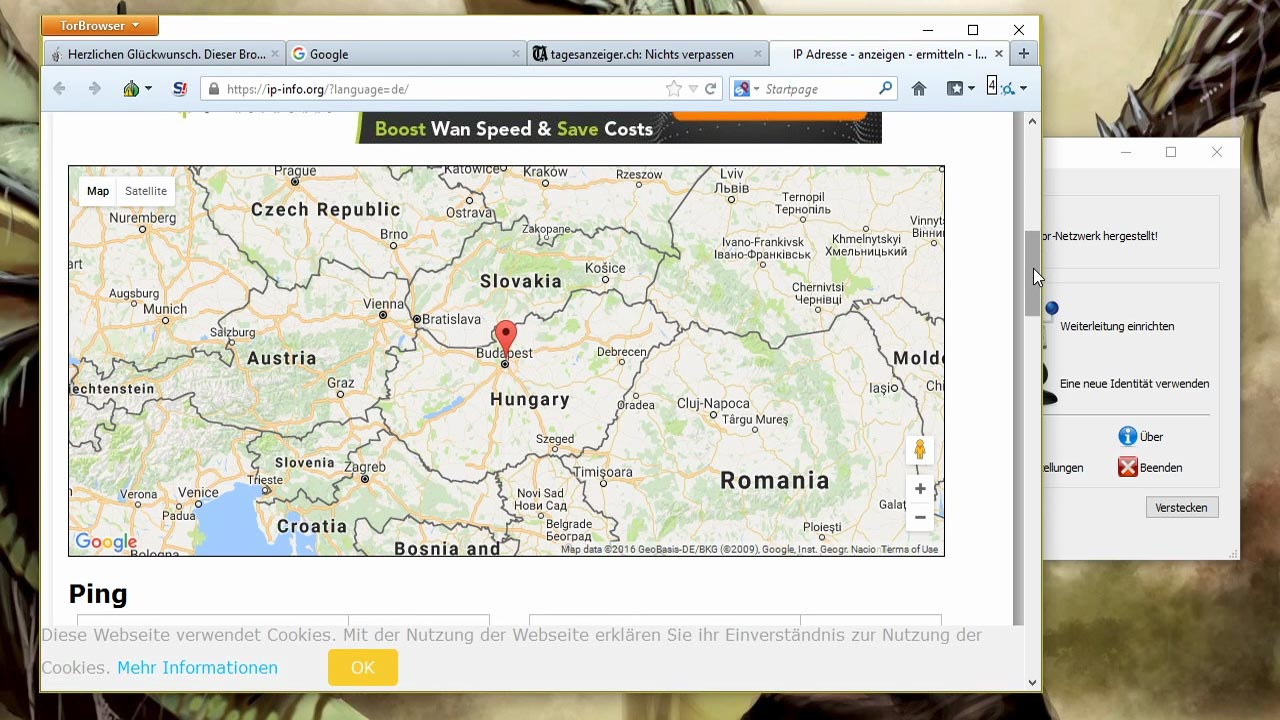
Task: Click the Torbutton onion icon
Action: pyautogui.click(x=131, y=89)
